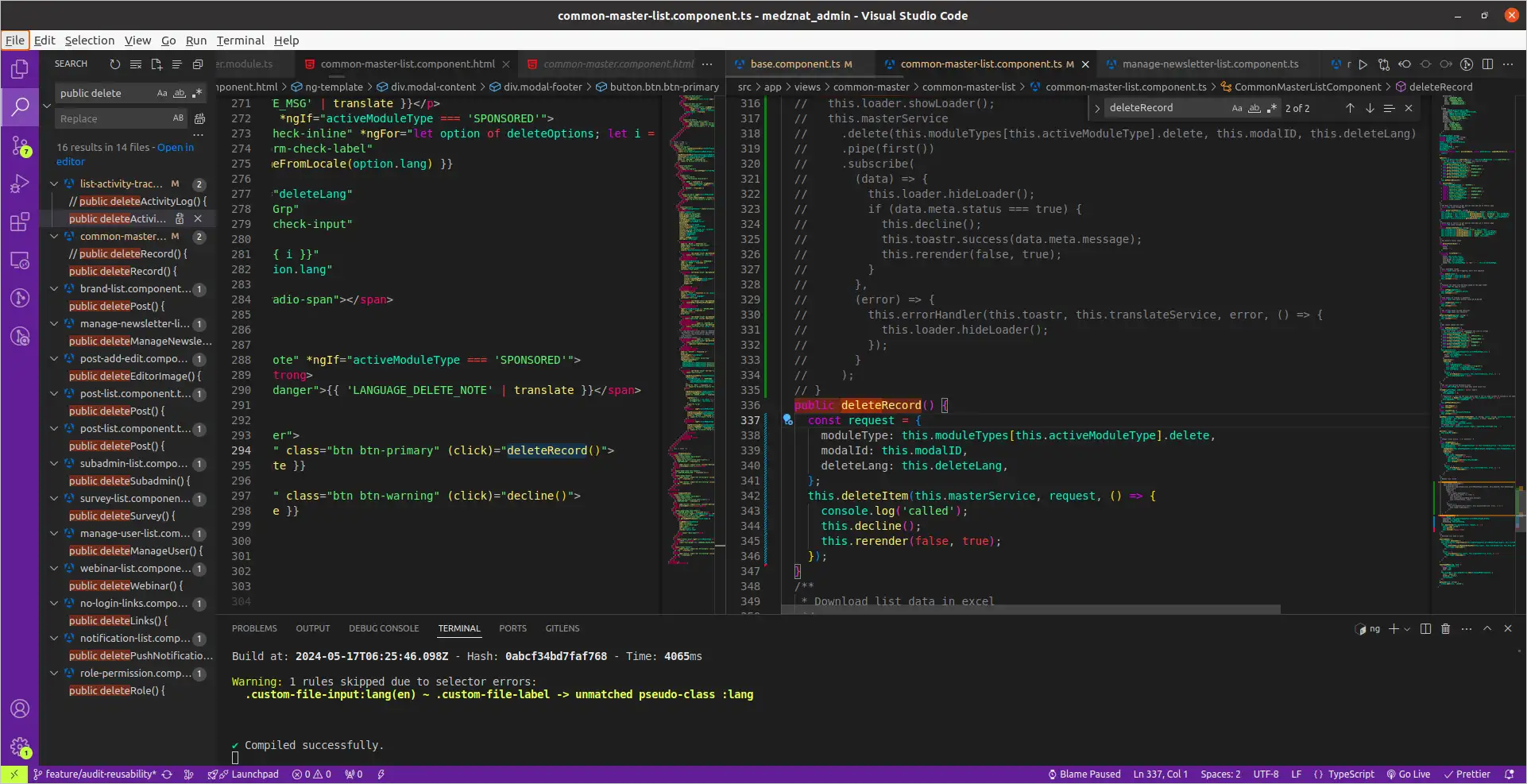The width and height of the screenshot is (1527, 784).
Task: Open a new search editor
Action: (157, 64)
